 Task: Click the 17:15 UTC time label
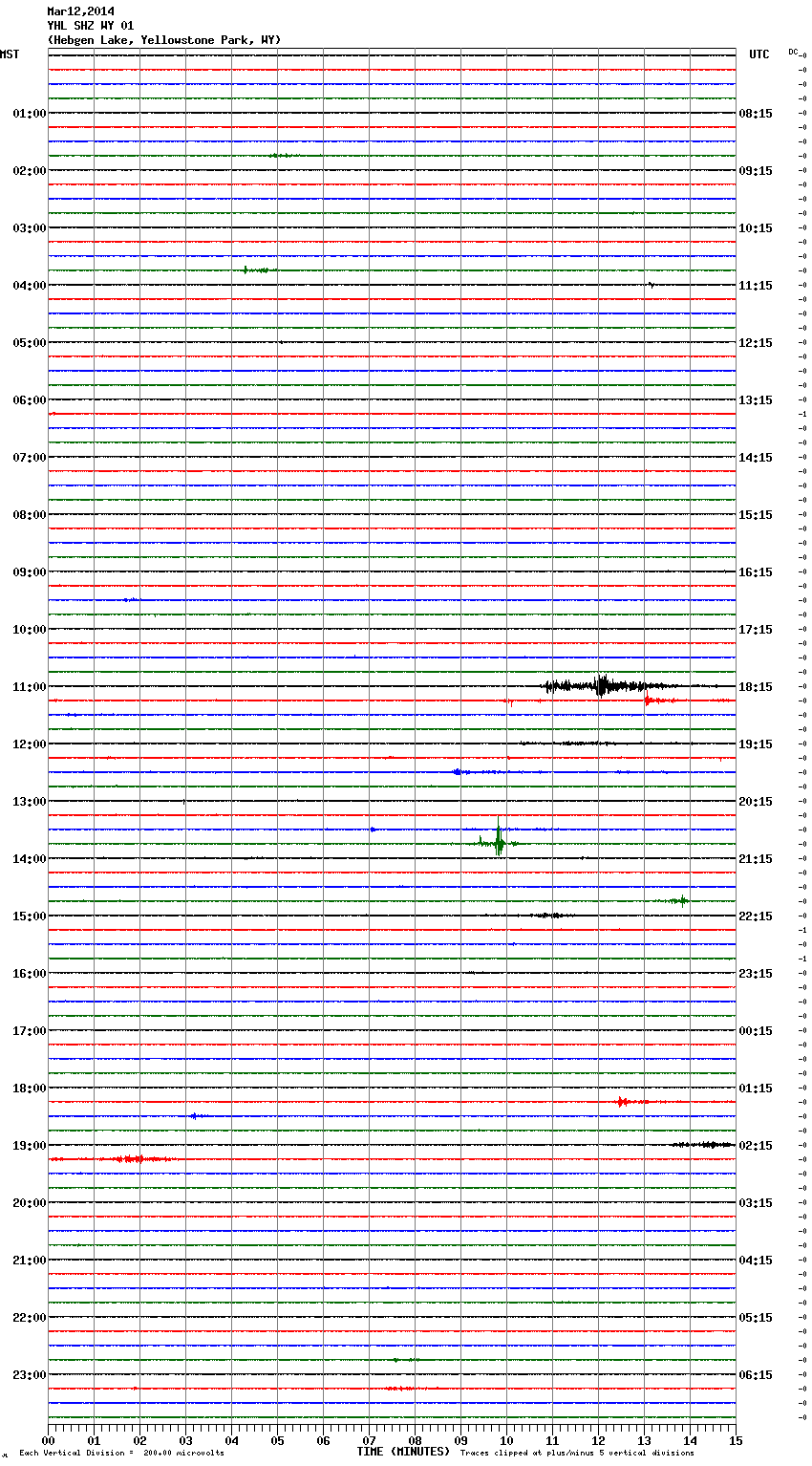click(756, 630)
